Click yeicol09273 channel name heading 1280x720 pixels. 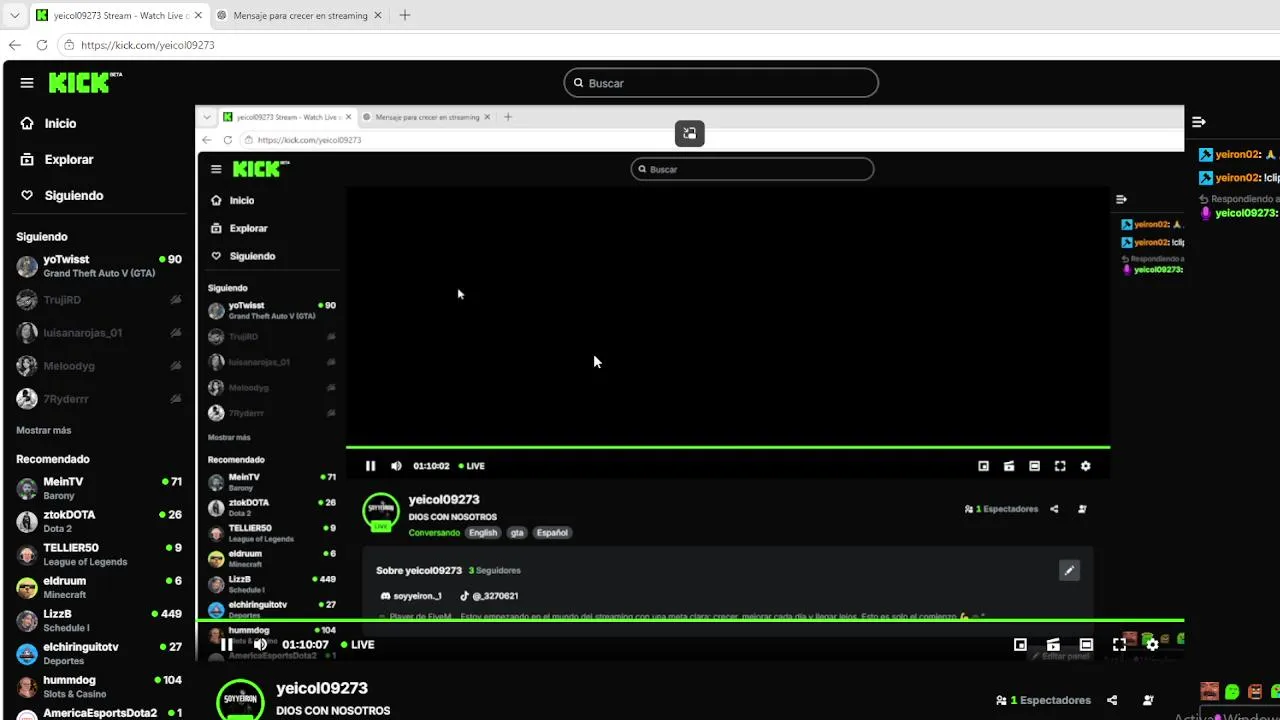322,688
